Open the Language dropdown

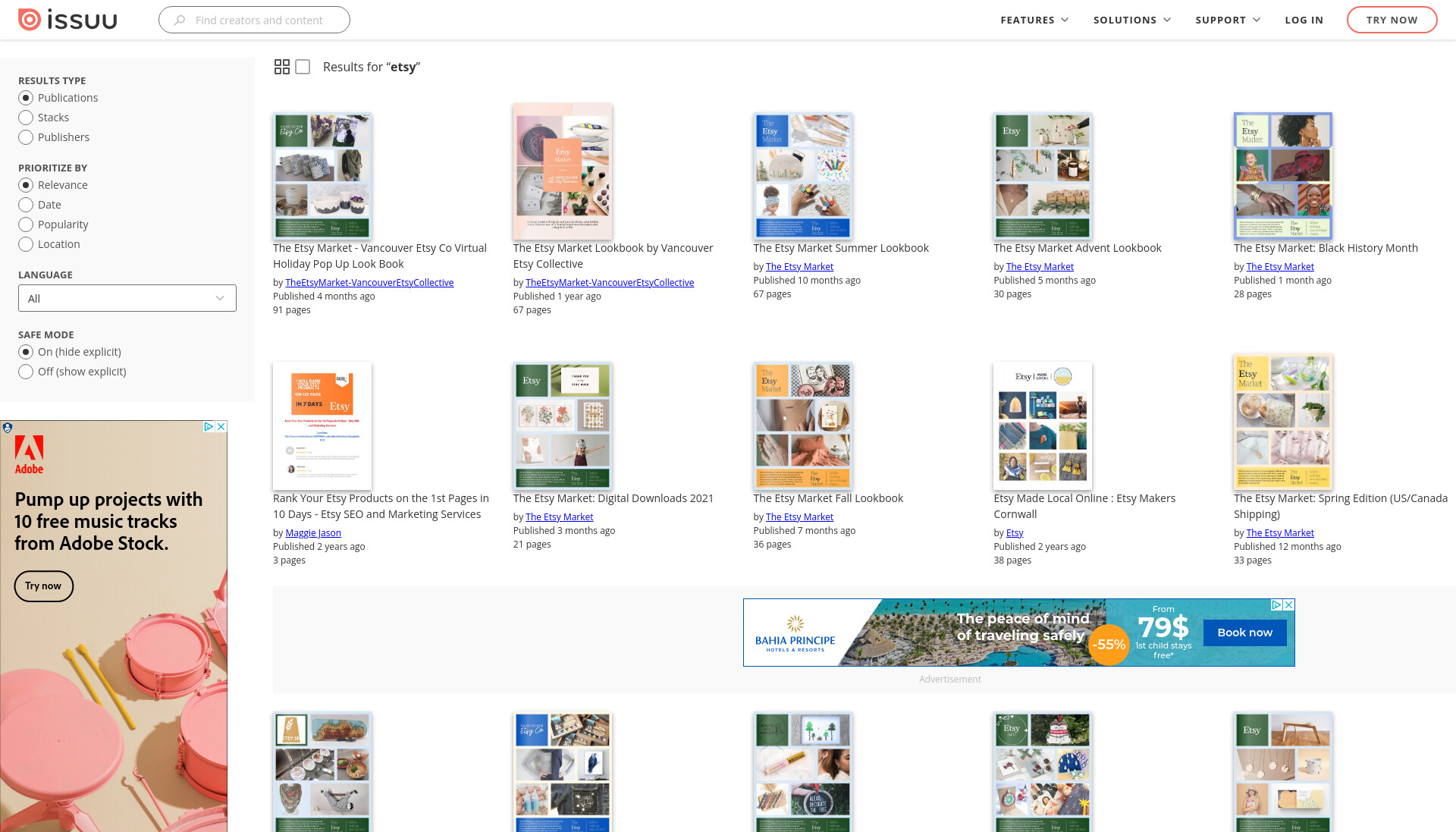click(x=127, y=298)
